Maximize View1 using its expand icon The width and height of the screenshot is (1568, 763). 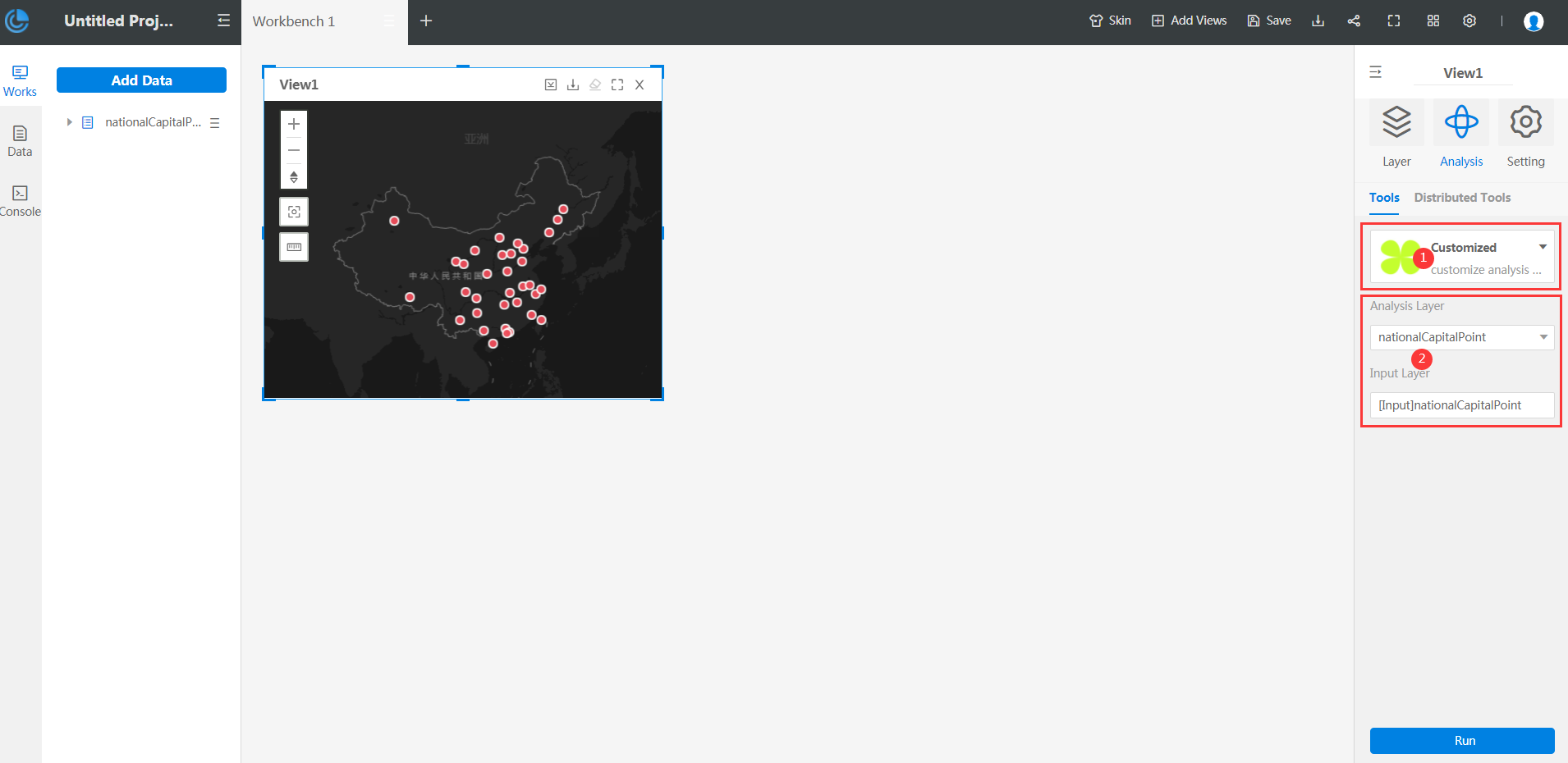tap(617, 85)
